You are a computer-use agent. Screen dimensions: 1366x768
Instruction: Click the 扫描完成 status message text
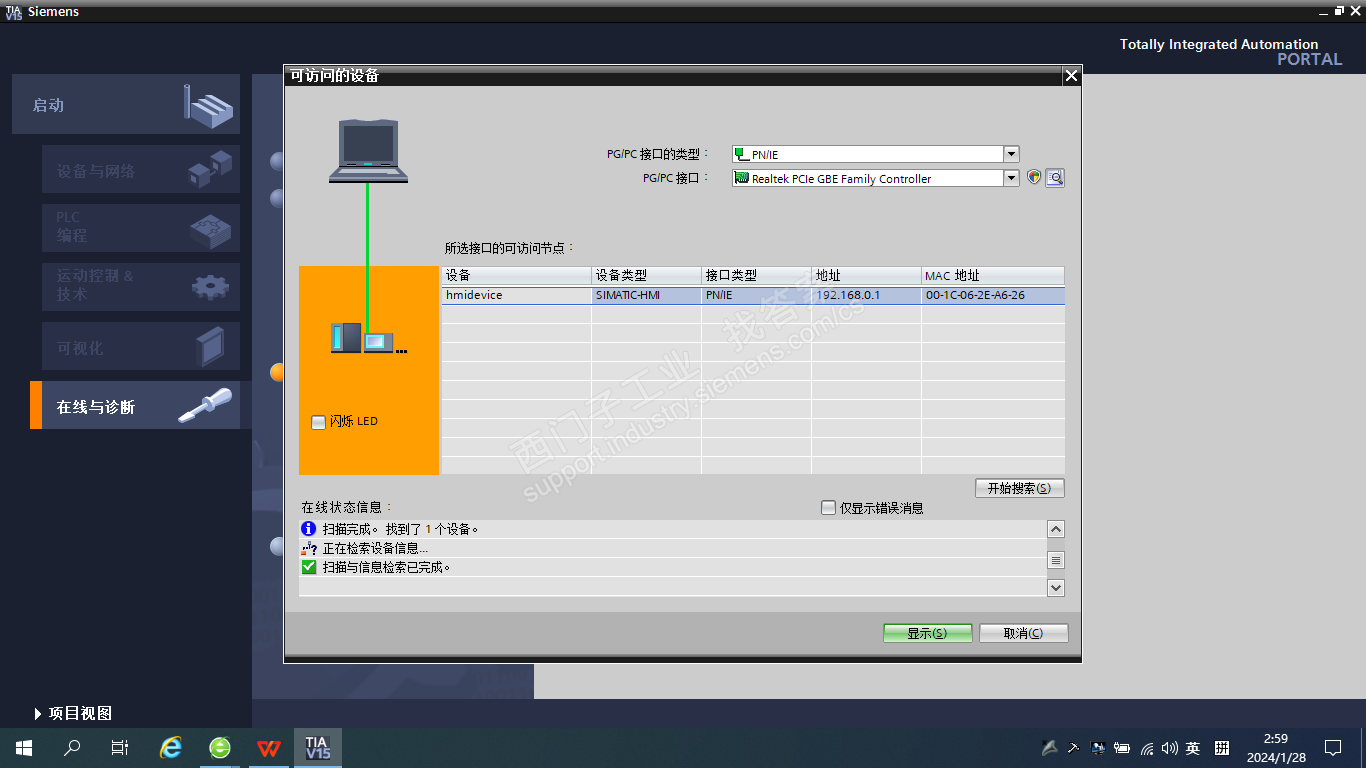point(401,529)
